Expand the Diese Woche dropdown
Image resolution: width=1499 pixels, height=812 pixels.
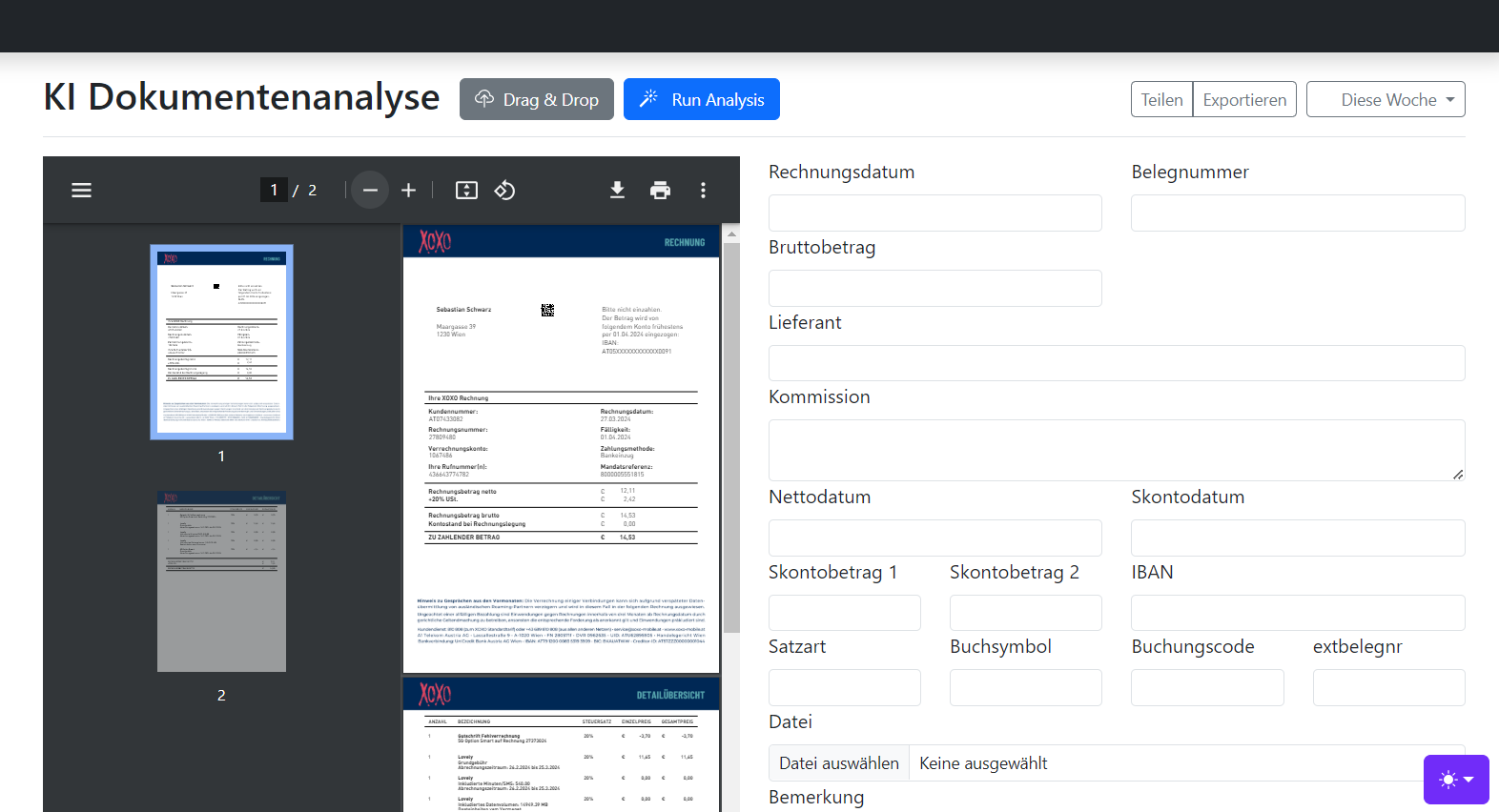1386,100
